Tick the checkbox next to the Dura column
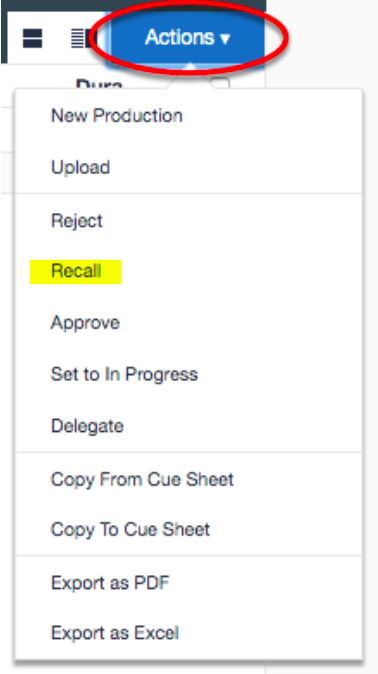378x674 pixels. (x=221, y=83)
